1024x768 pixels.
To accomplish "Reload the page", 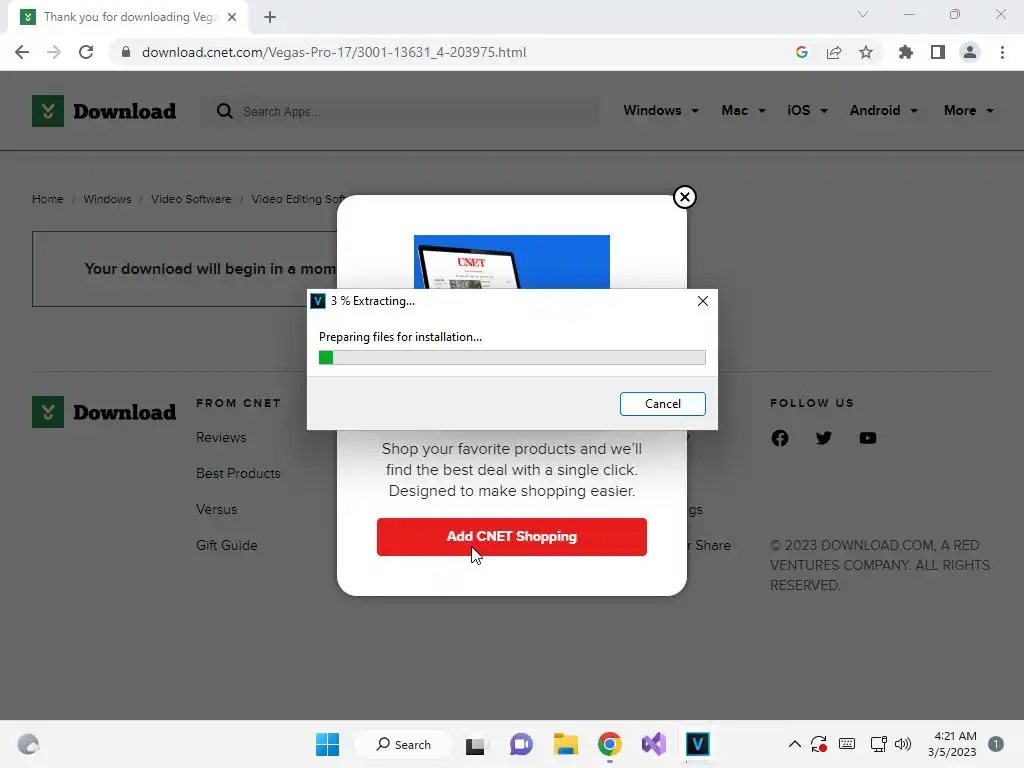I will point(86,52).
